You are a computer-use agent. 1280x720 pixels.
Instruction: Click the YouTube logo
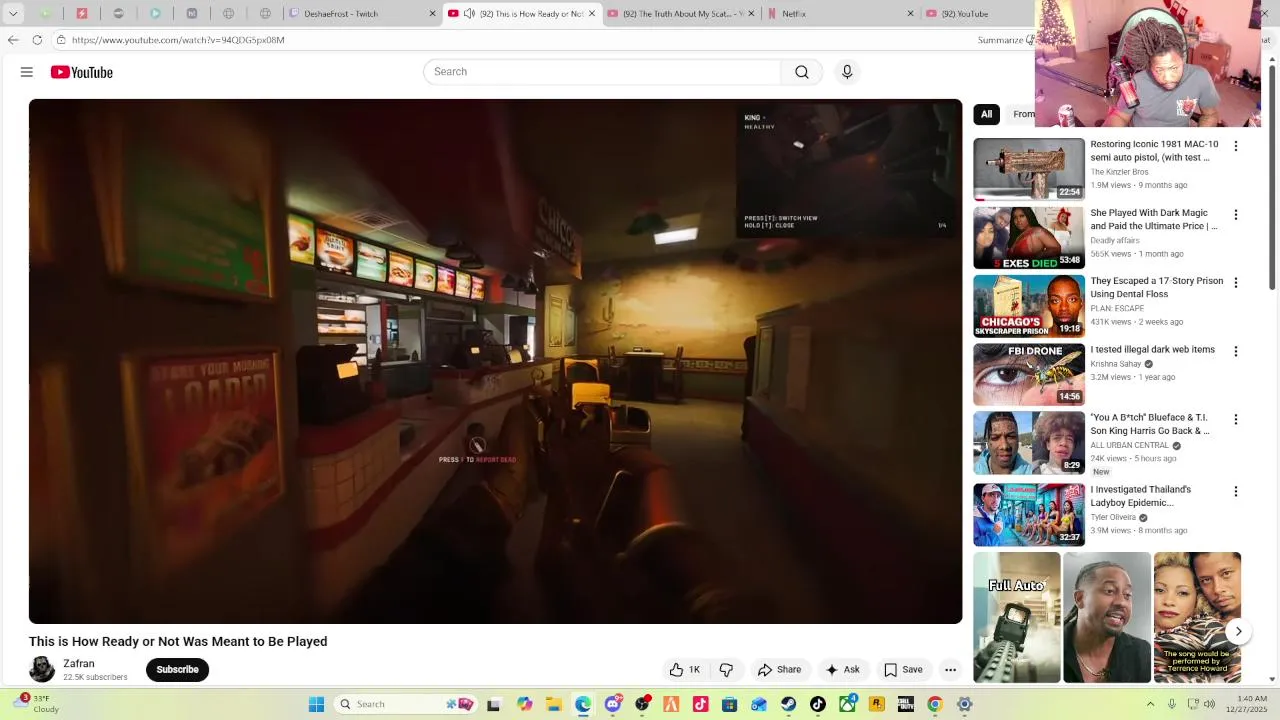[82, 72]
